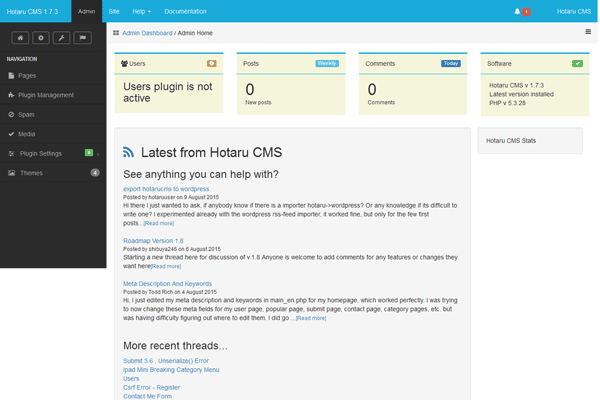Open Plugin Management in sidebar navigation
The image size is (600, 400).
tap(46, 95)
